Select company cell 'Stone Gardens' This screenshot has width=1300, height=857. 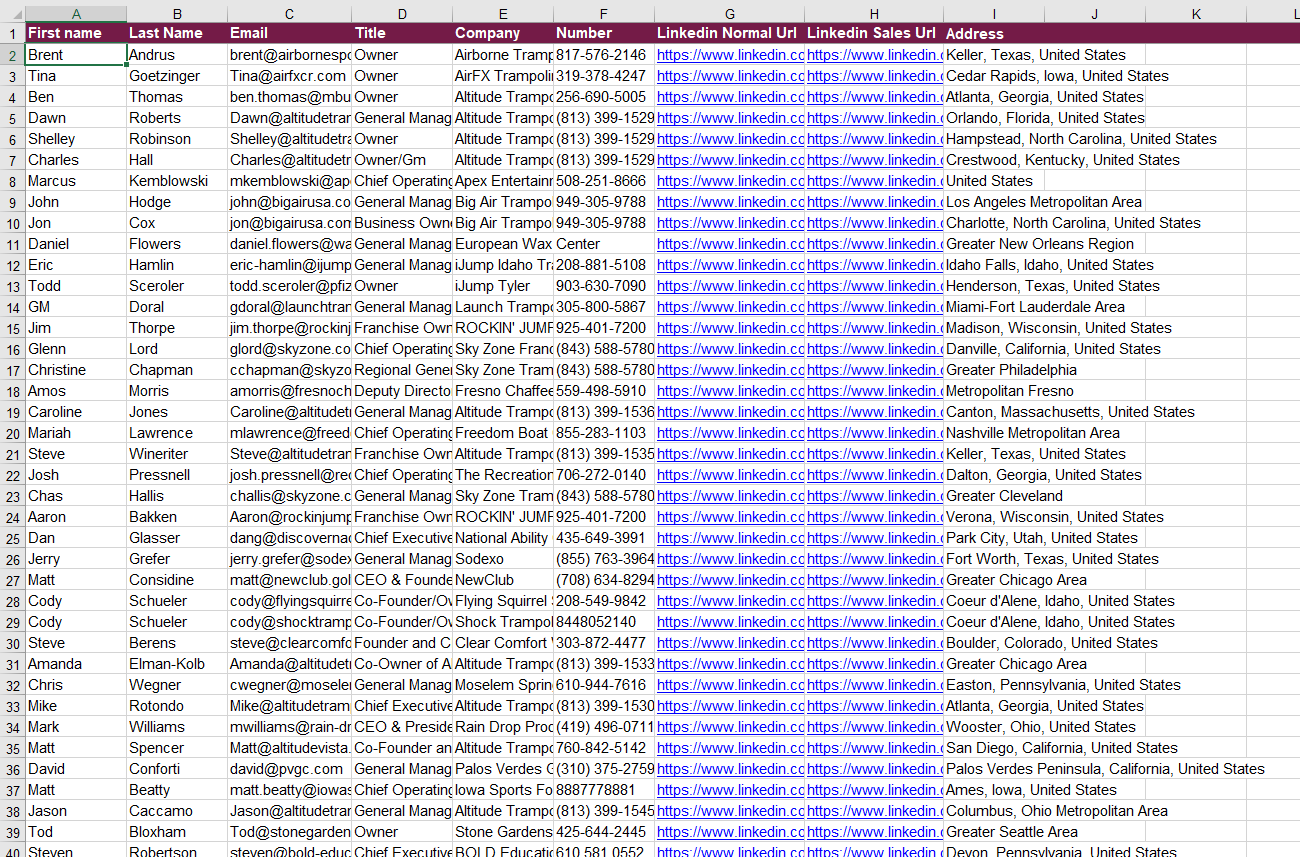tap(503, 832)
